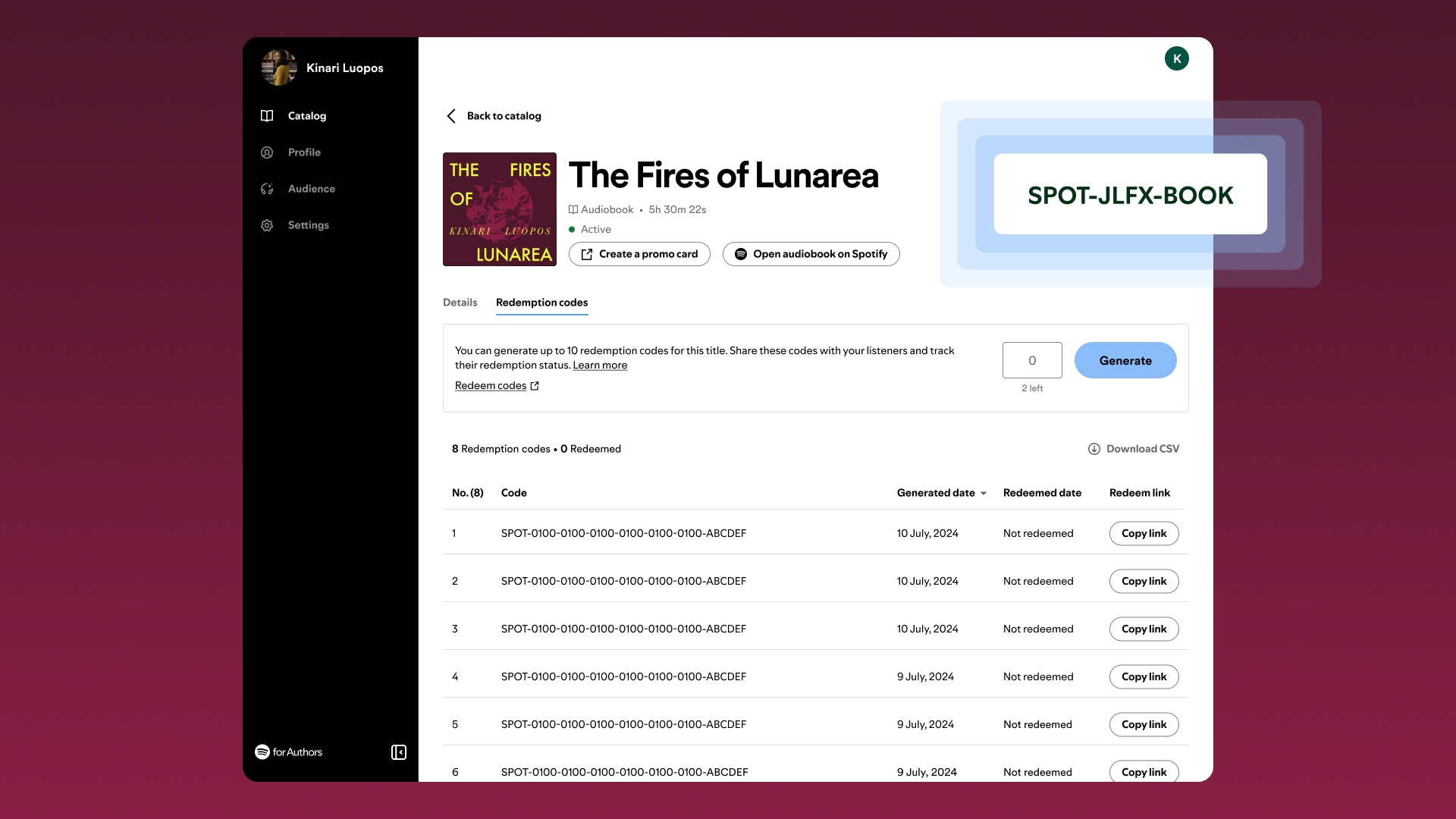Click the external link icon beside Redeem codes
Image resolution: width=1456 pixels, height=819 pixels.
click(534, 386)
